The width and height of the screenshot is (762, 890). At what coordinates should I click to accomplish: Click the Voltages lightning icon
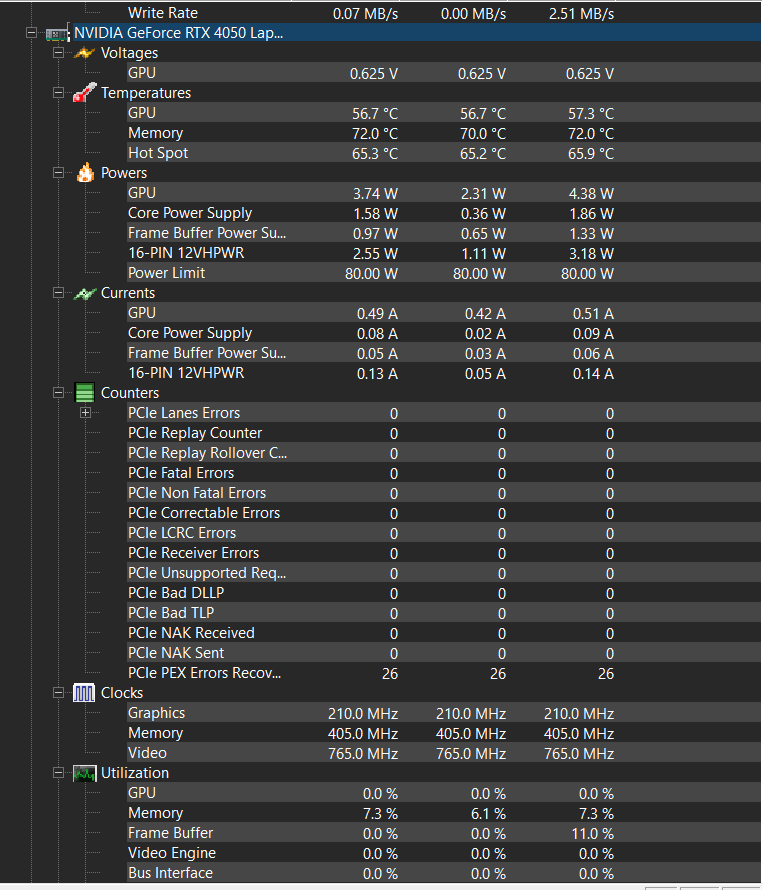84,53
